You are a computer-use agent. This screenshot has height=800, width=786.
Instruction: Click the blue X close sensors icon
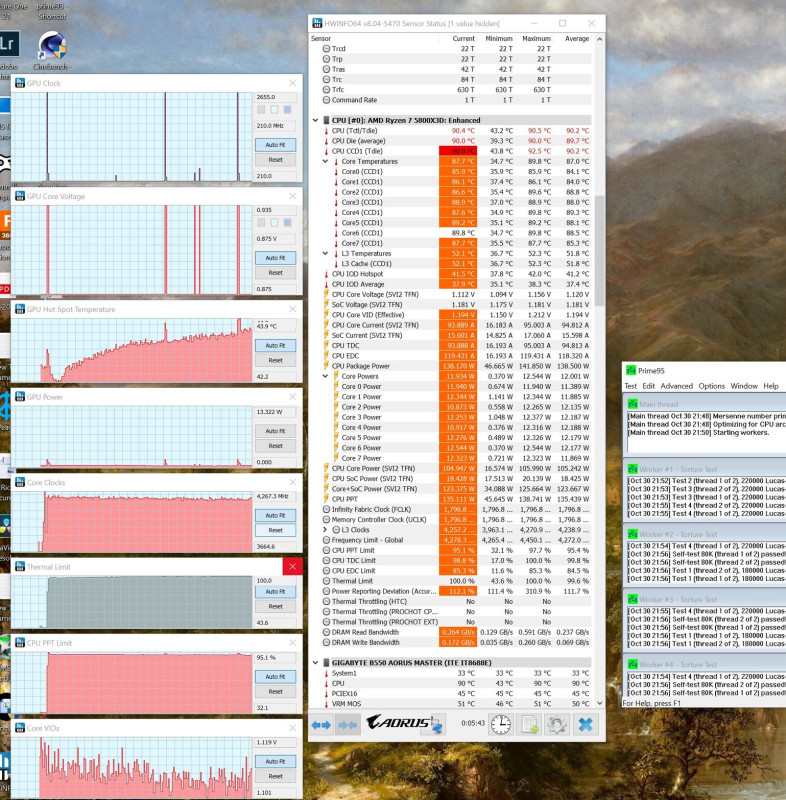coord(586,724)
